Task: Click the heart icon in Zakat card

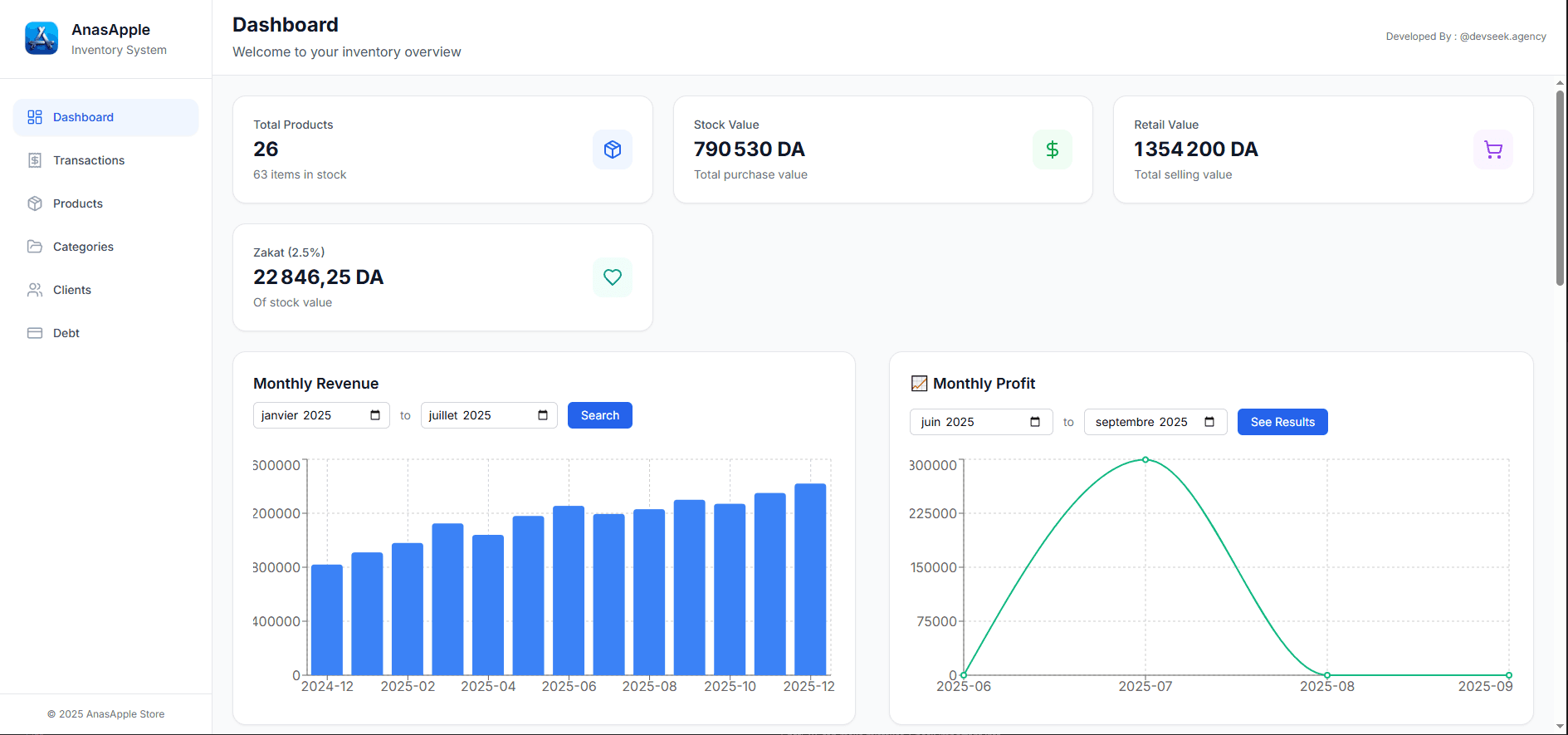Action: pyautogui.click(x=613, y=277)
